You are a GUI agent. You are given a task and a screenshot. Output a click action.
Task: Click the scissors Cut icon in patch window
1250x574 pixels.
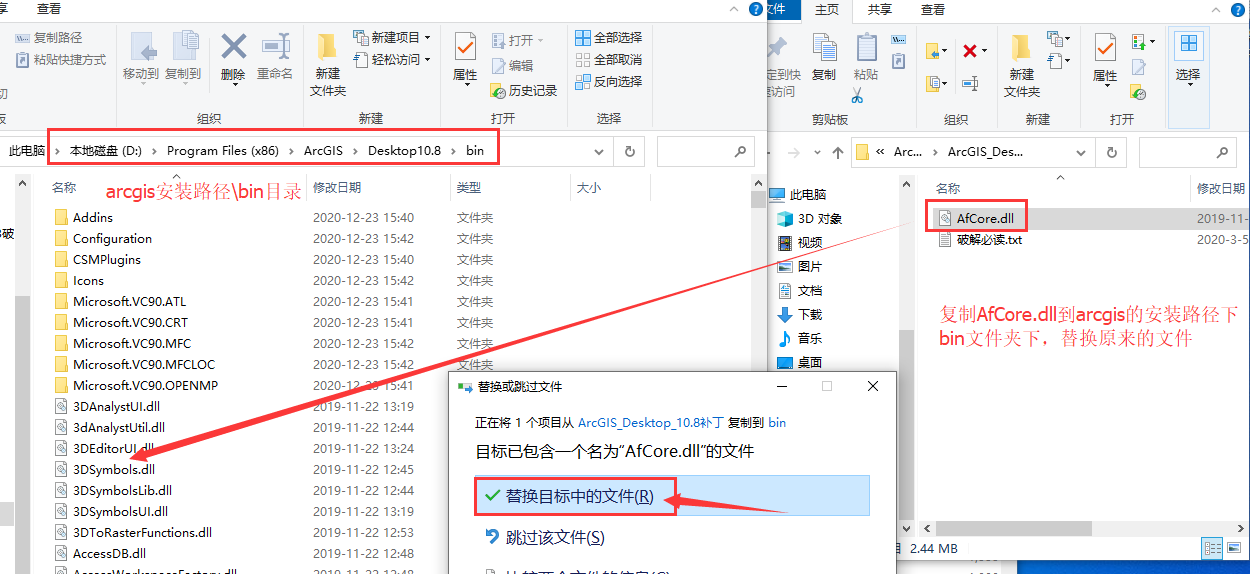858,96
